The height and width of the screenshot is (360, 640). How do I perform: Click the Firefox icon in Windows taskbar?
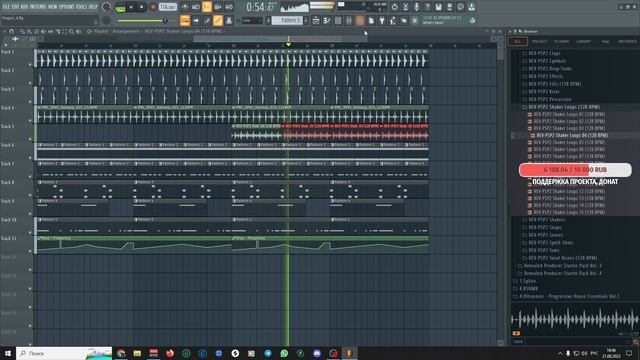[170, 353]
